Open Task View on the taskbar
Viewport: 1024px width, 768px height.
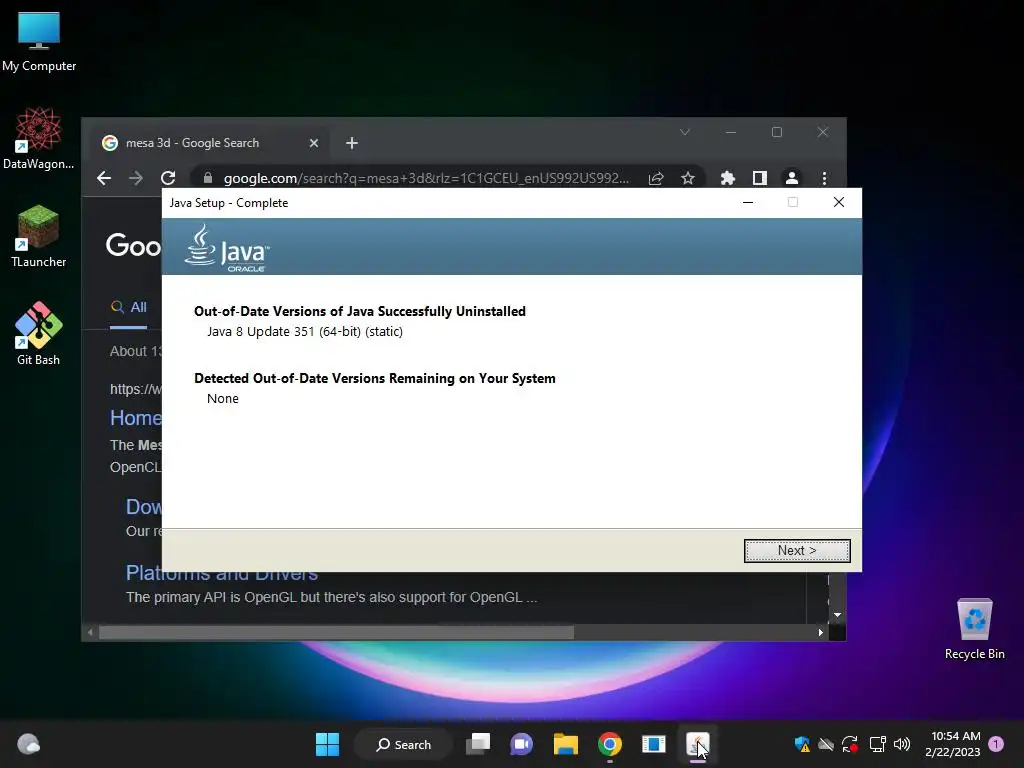pyautogui.click(x=477, y=744)
